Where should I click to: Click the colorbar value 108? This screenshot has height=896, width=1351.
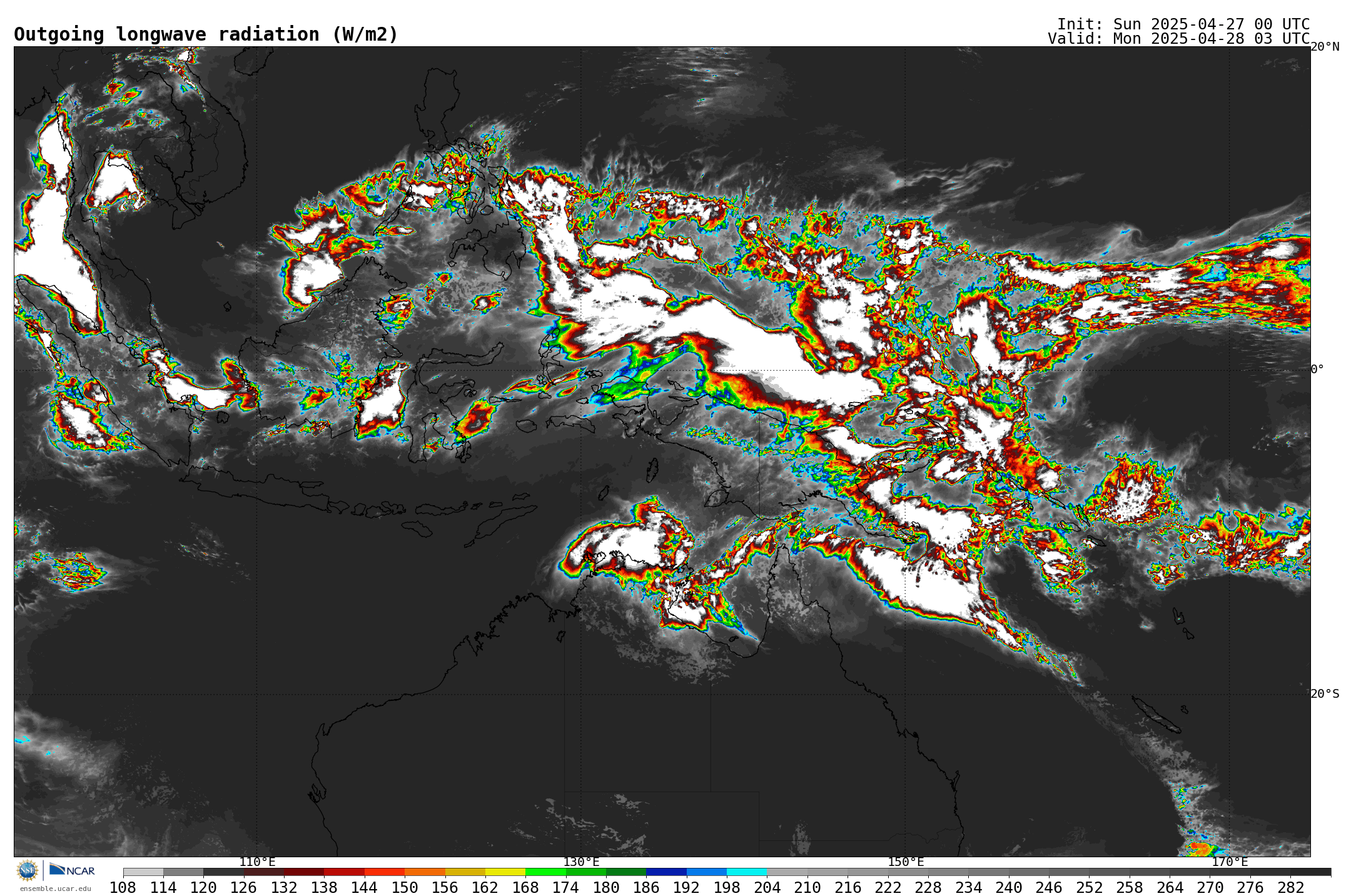click(123, 888)
